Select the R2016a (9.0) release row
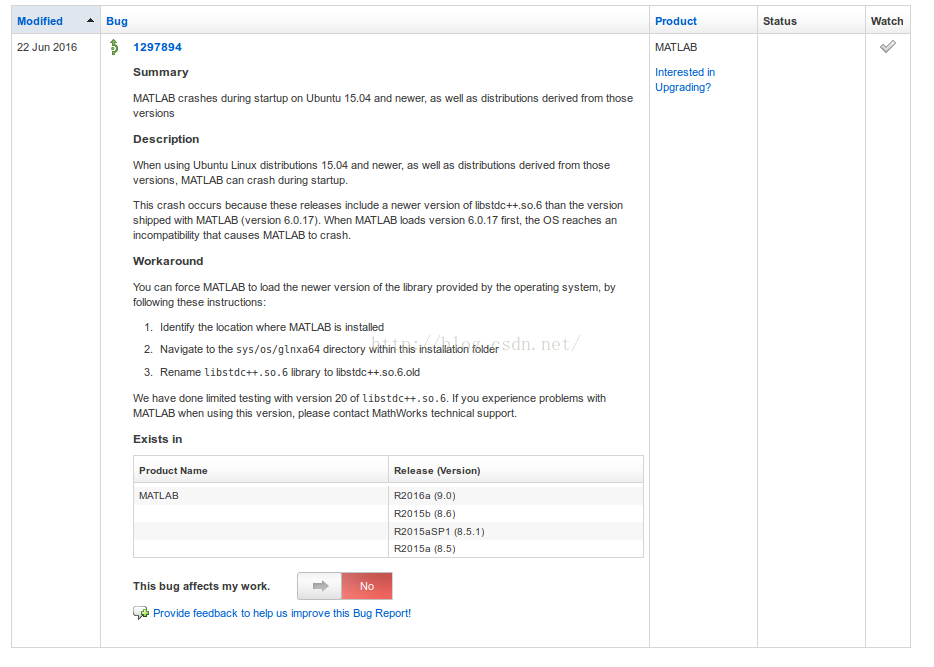 (x=425, y=495)
